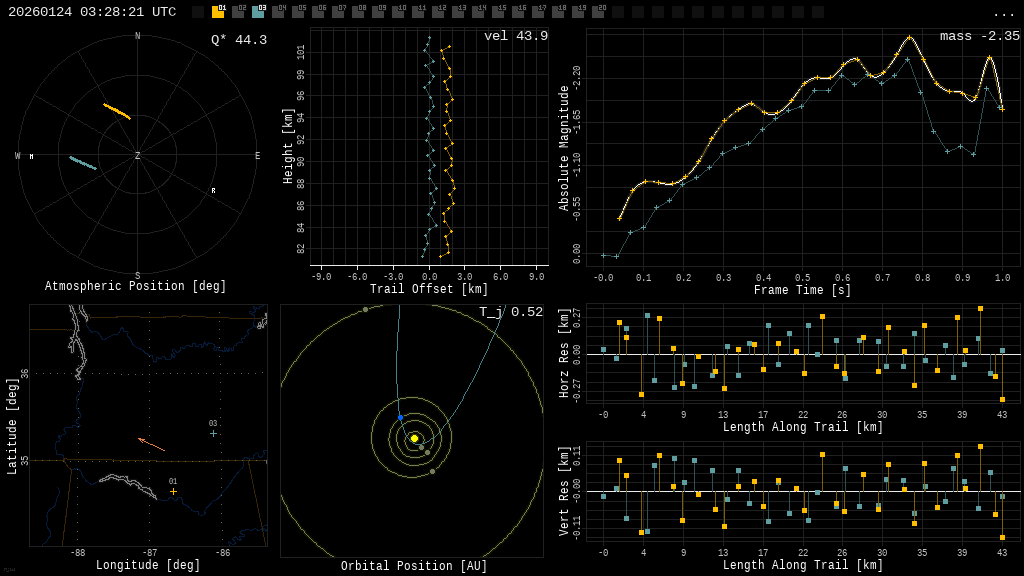1024x576 pixels.
Task: Select the orange trail in the polar sky plot
Action: tap(117, 111)
